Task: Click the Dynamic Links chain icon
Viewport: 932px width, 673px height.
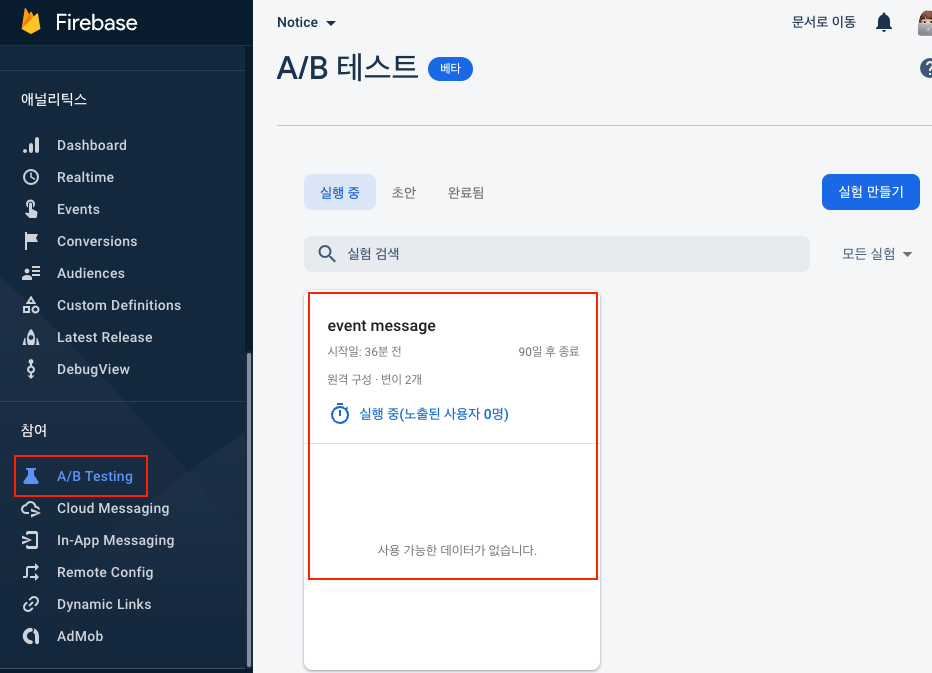Action: point(31,604)
